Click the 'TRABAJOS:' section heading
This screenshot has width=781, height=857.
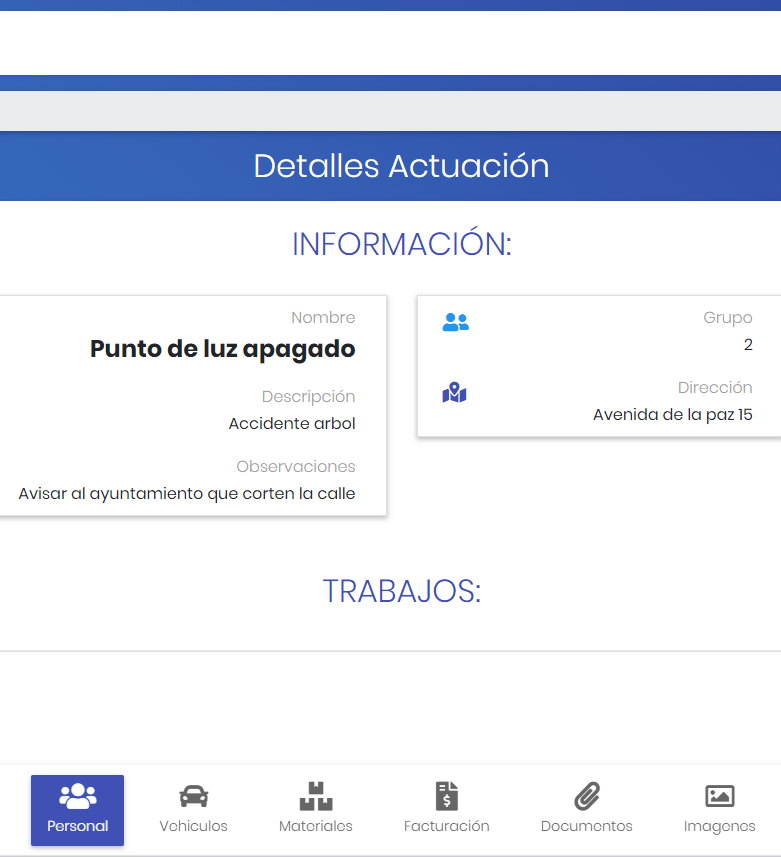click(401, 591)
